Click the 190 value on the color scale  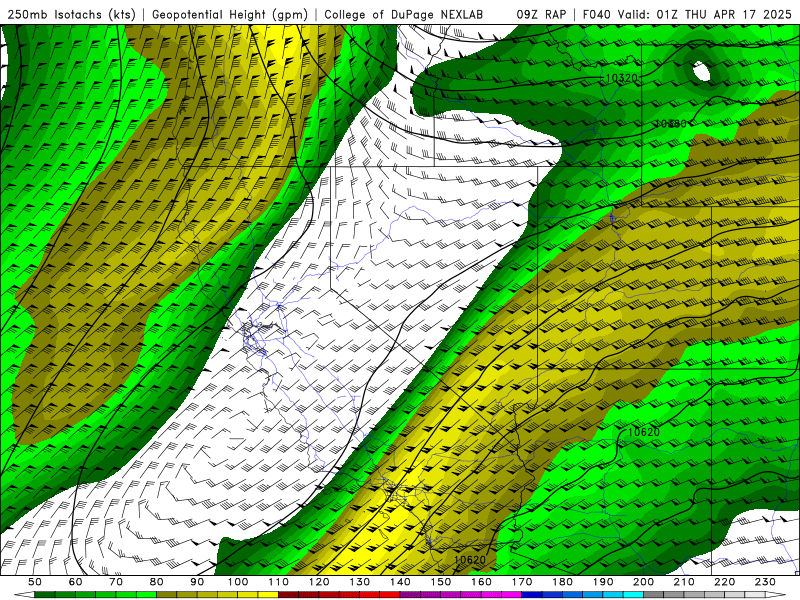point(603,582)
